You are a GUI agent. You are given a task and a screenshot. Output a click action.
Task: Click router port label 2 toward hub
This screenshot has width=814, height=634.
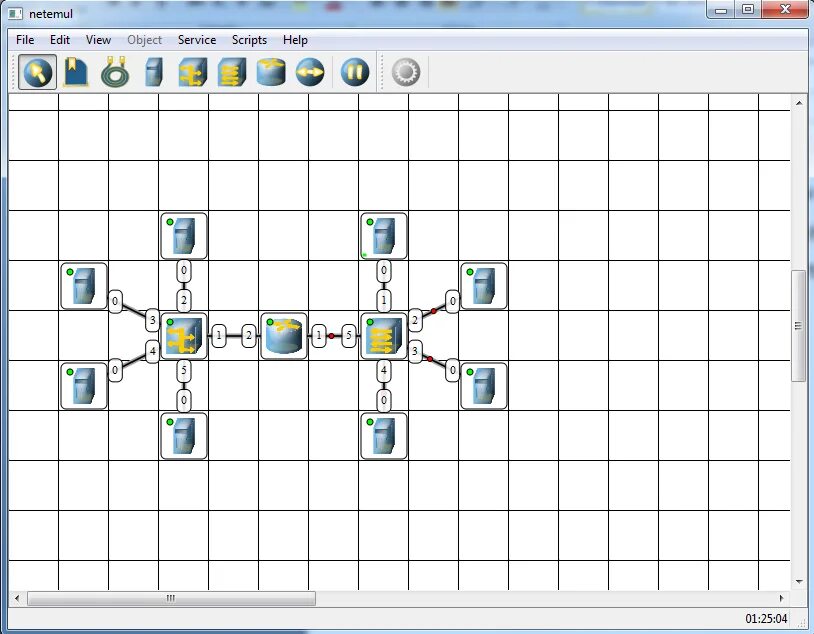click(249, 335)
